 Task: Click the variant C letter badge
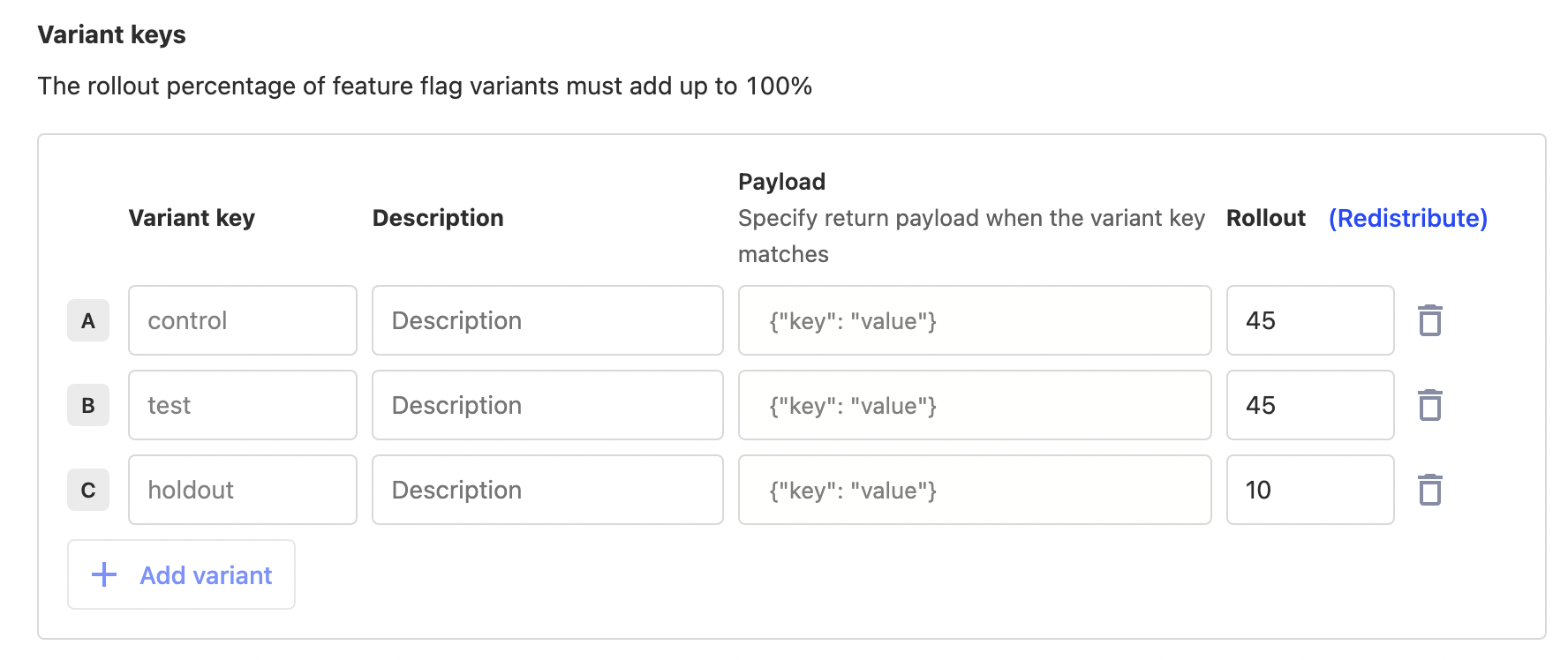[88, 490]
